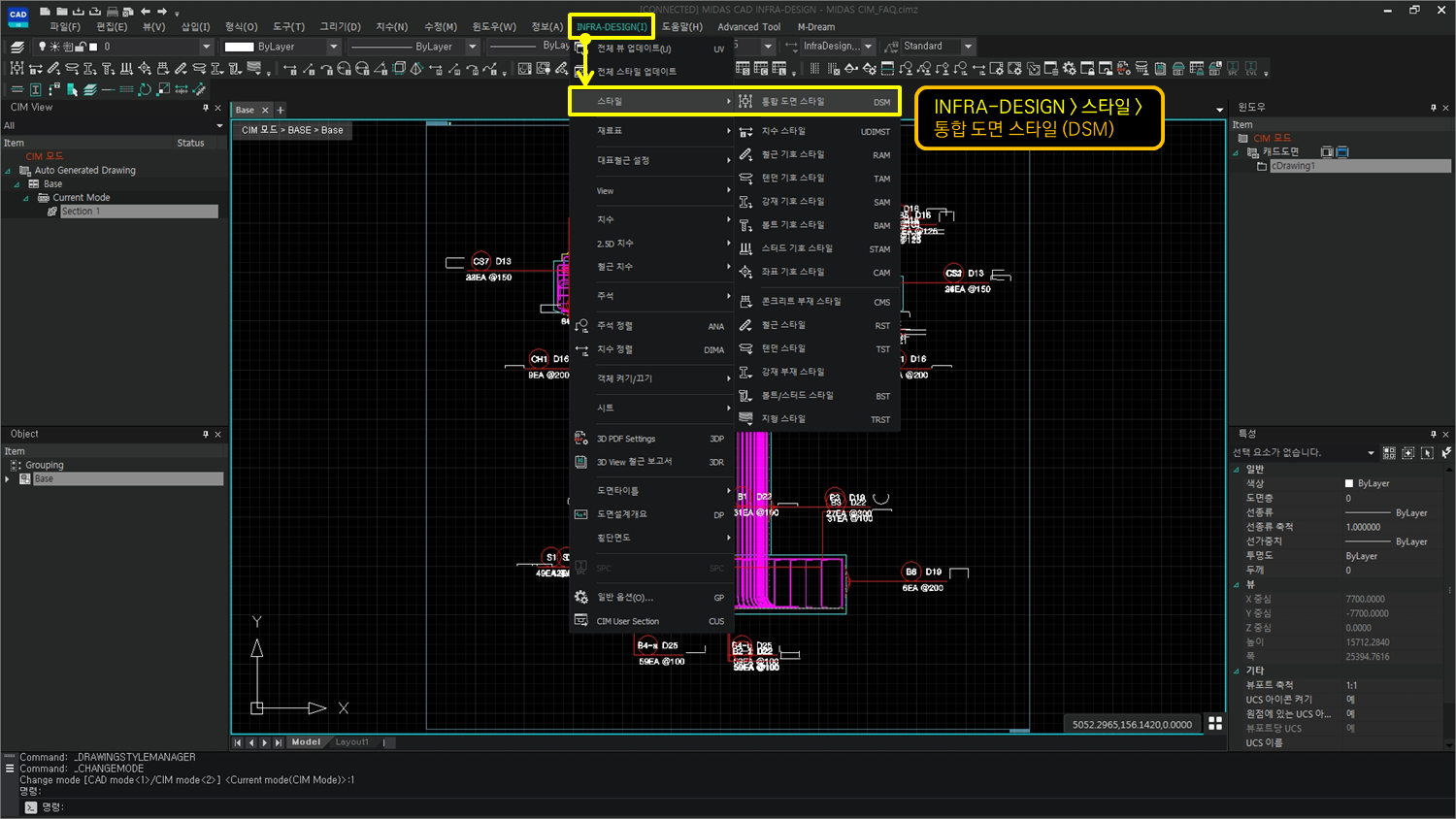This screenshot has height=819, width=1456.
Task: Open the 파일(F) menu
Action: coord(65,27)
